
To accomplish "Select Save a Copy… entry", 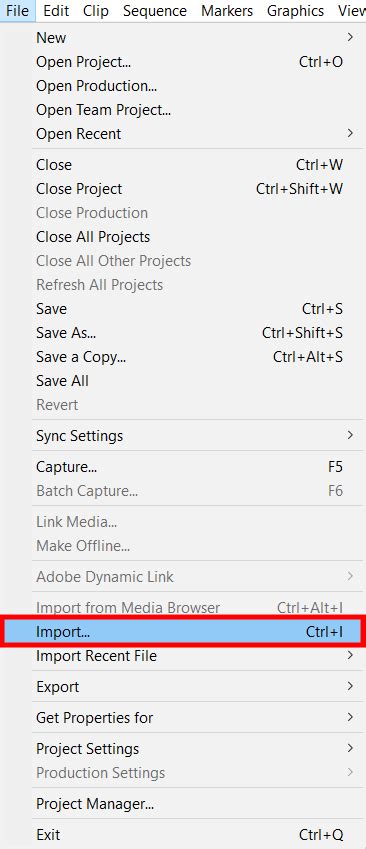I will 194,357.
